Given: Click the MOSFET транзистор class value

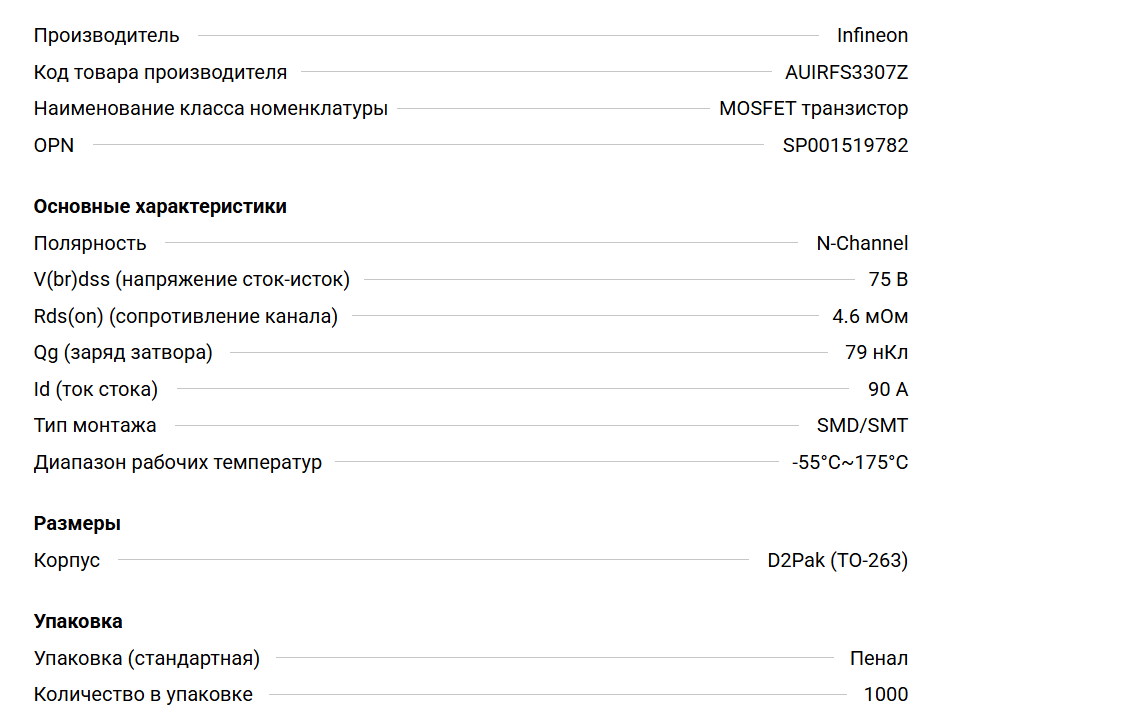Looking at the screenshot, I should pos(813,109).
